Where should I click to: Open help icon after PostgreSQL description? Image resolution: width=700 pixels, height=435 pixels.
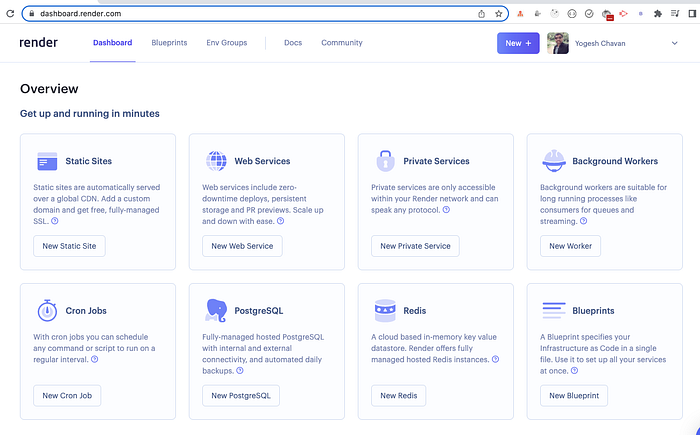(x=240, y=371)
